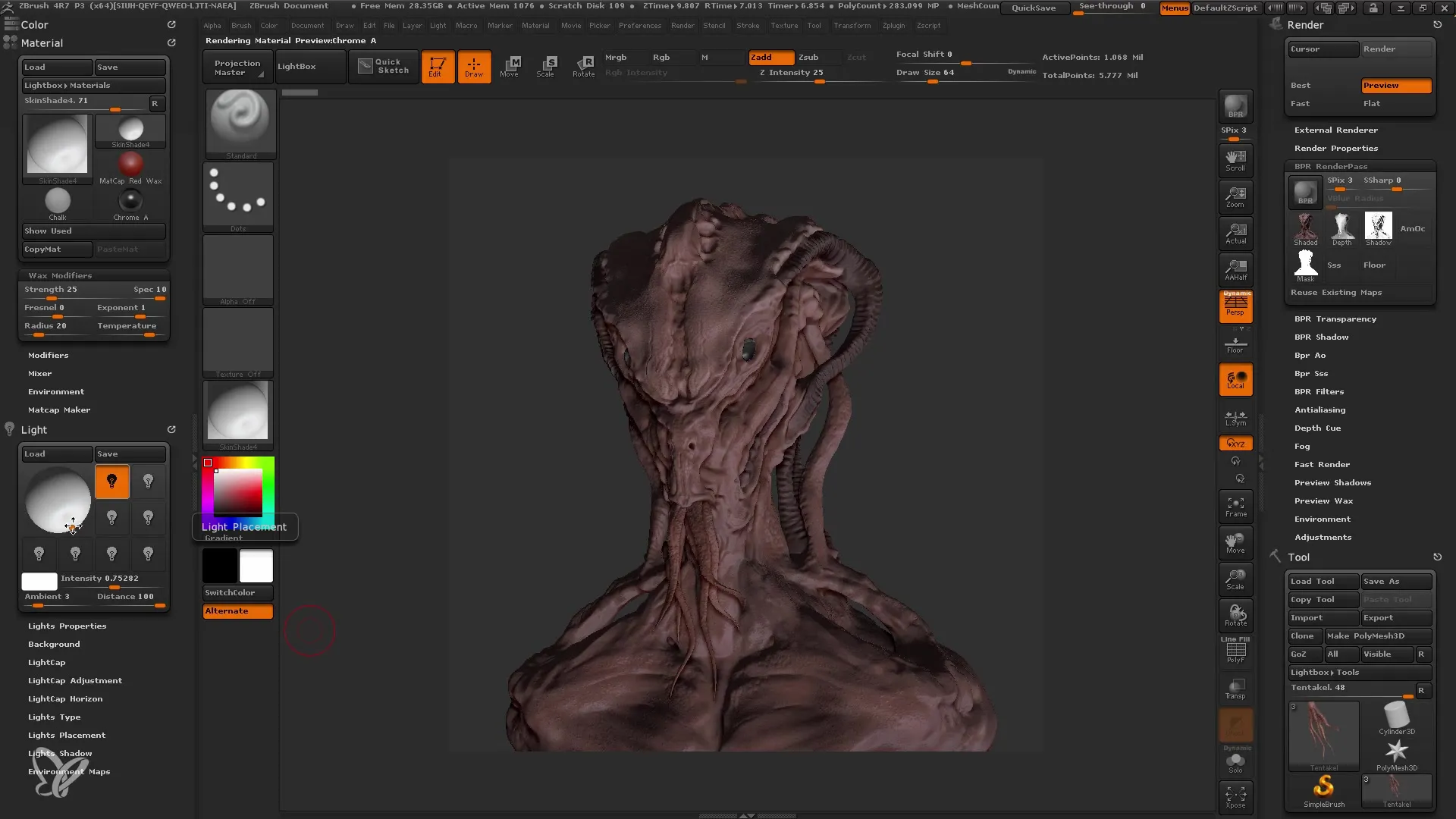The image size is (1456, 819).
Task: Click the Draw tool icon
Action: pos(474,65)
